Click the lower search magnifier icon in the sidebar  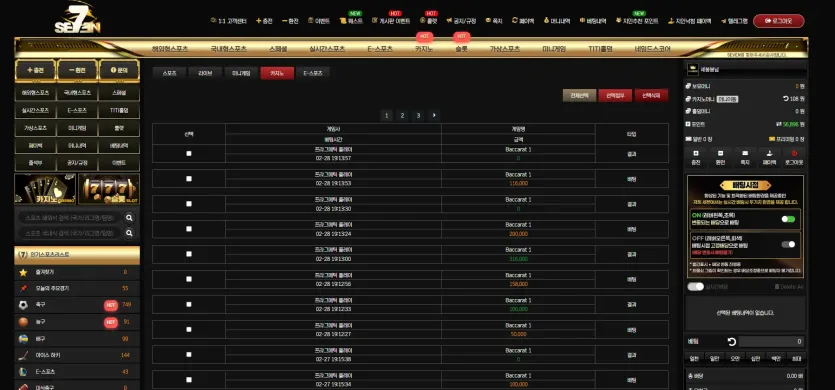click(x=129, y=233)
